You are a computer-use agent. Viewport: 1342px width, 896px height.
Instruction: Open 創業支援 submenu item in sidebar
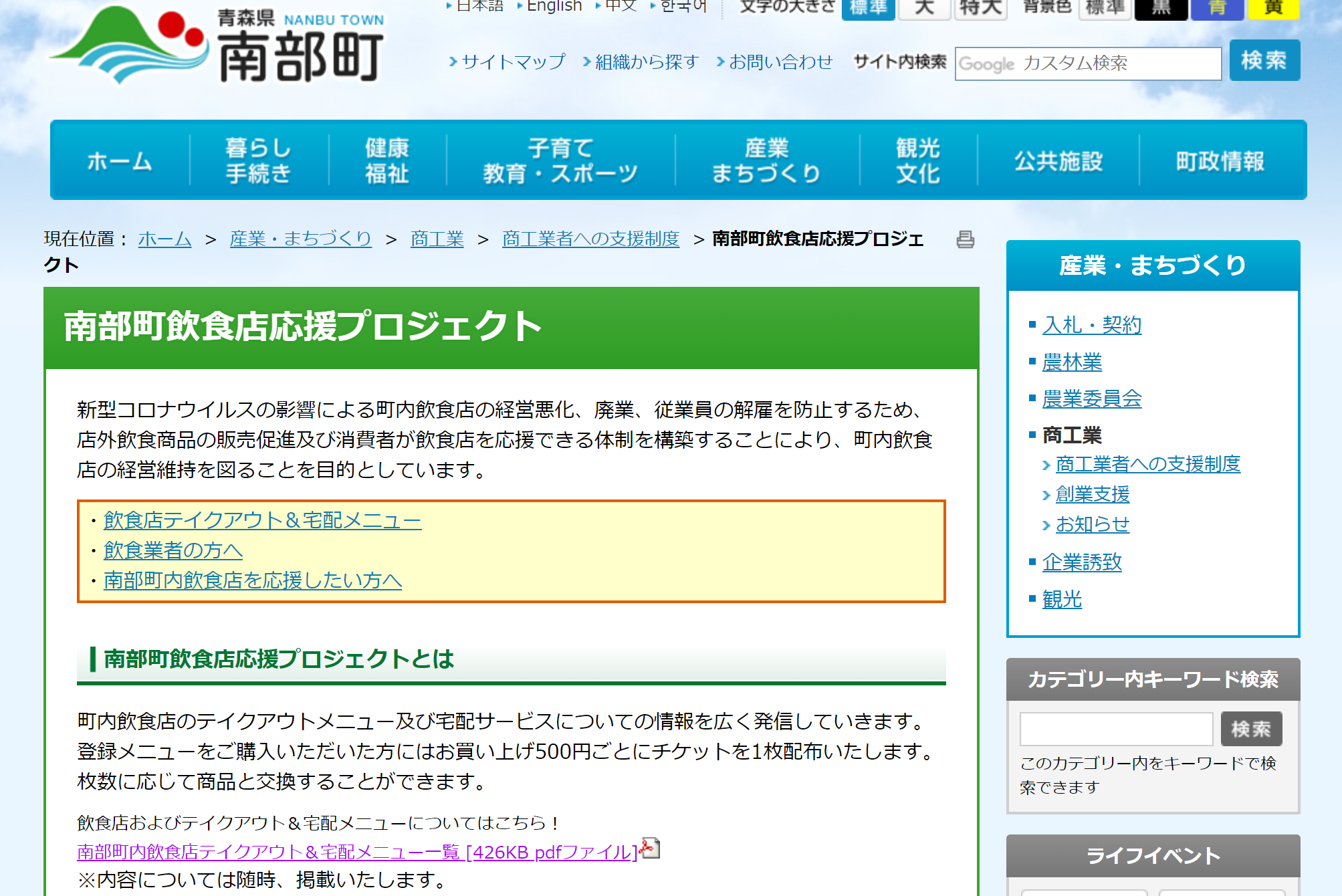pos(1093,495)
